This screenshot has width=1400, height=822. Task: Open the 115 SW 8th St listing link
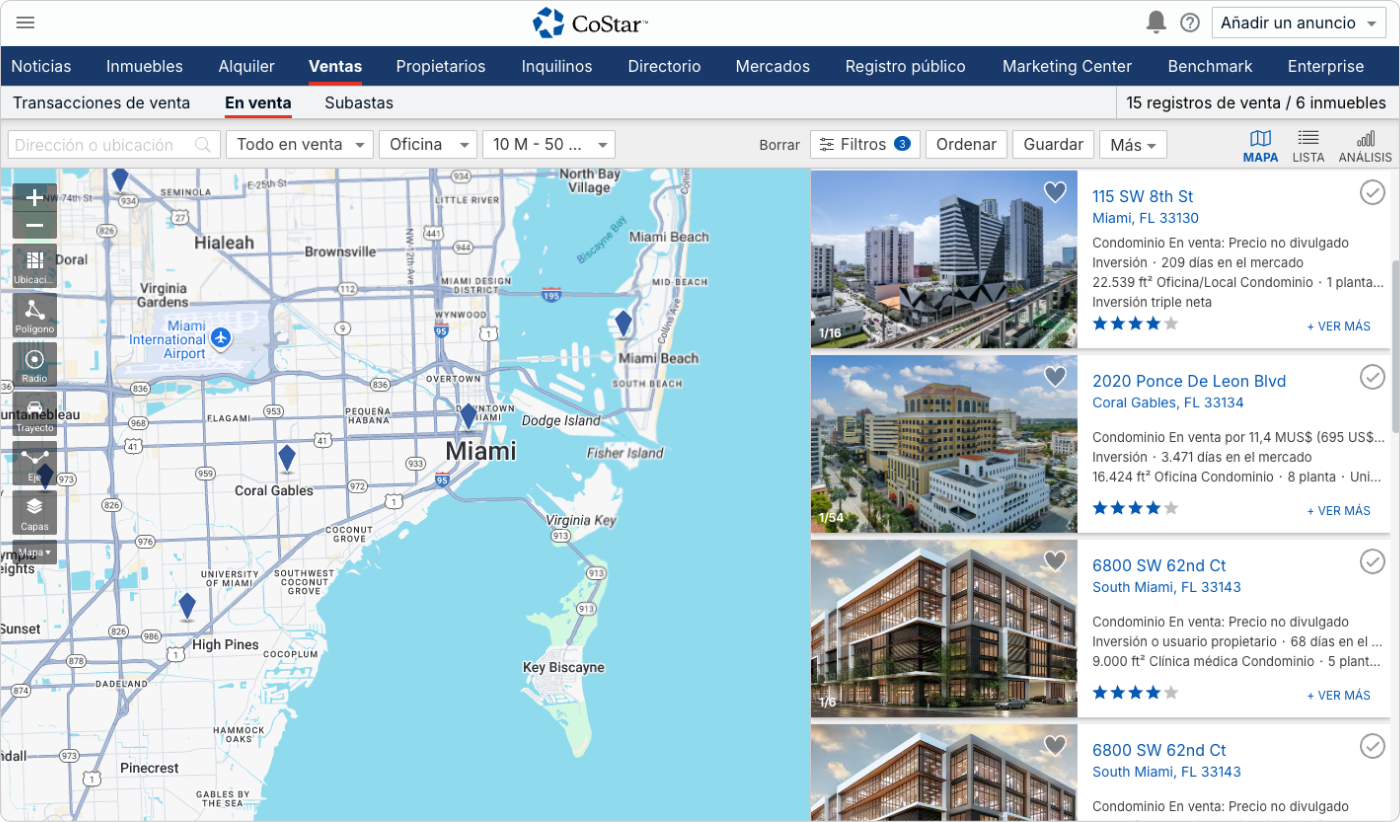(1142, 196)
